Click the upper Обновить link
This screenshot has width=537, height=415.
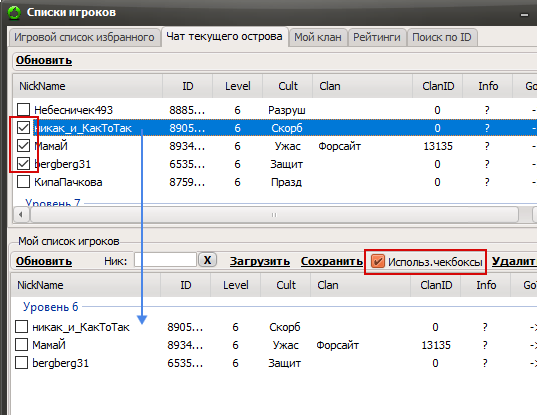tap(44, 60)
